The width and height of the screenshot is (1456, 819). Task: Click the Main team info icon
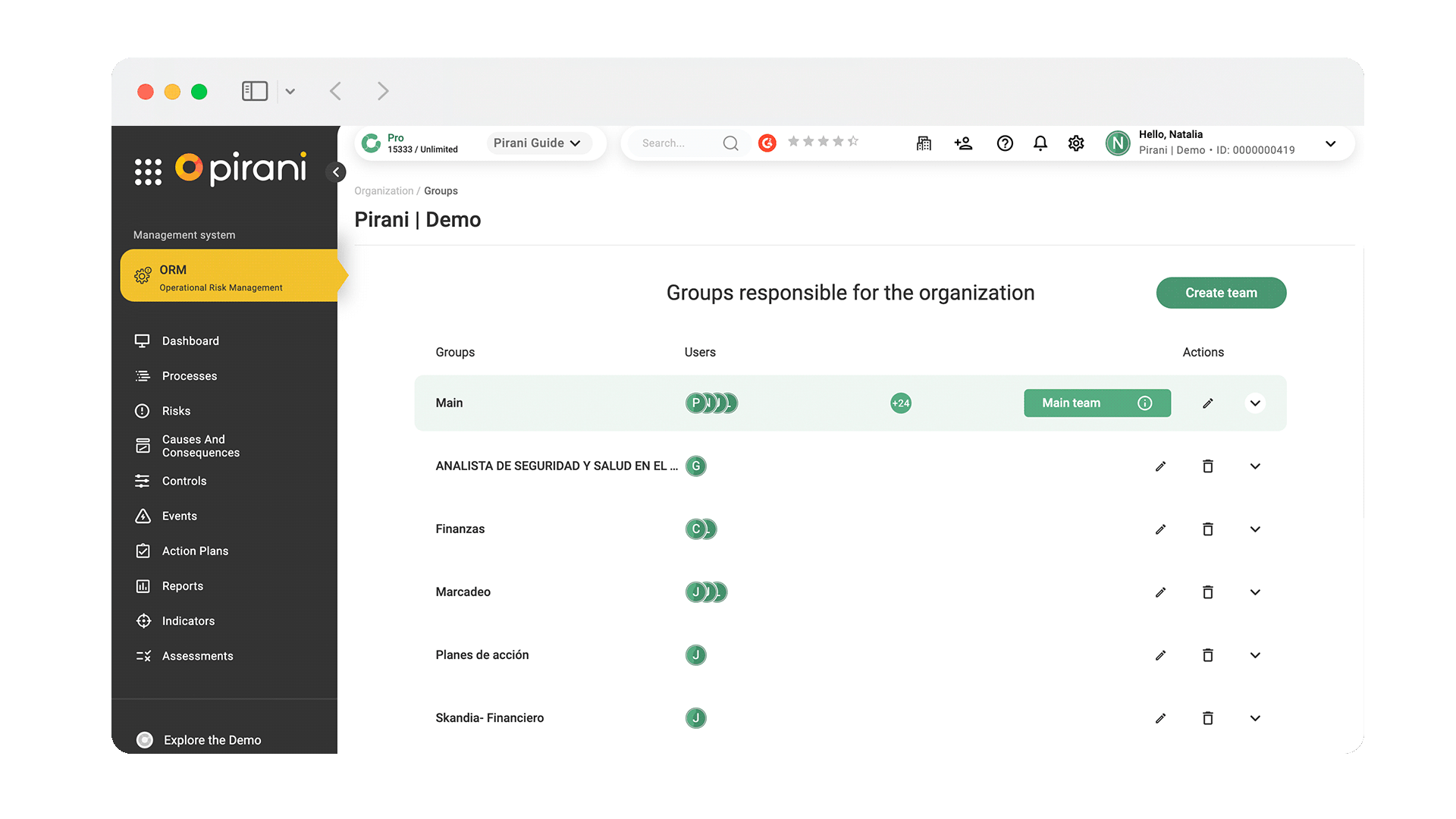pos(1145,403)
